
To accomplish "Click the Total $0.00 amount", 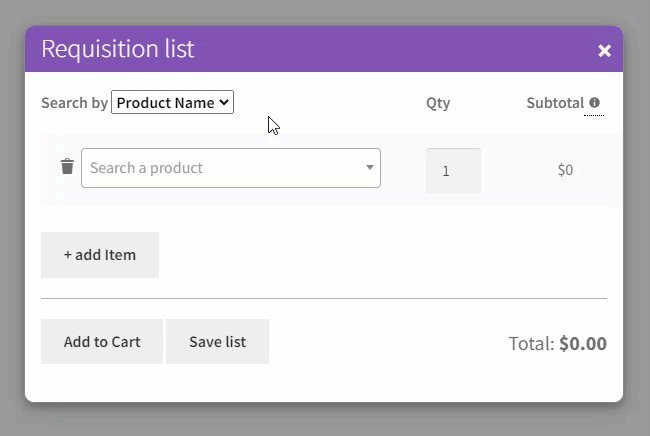I will click(x=583, y=344).
